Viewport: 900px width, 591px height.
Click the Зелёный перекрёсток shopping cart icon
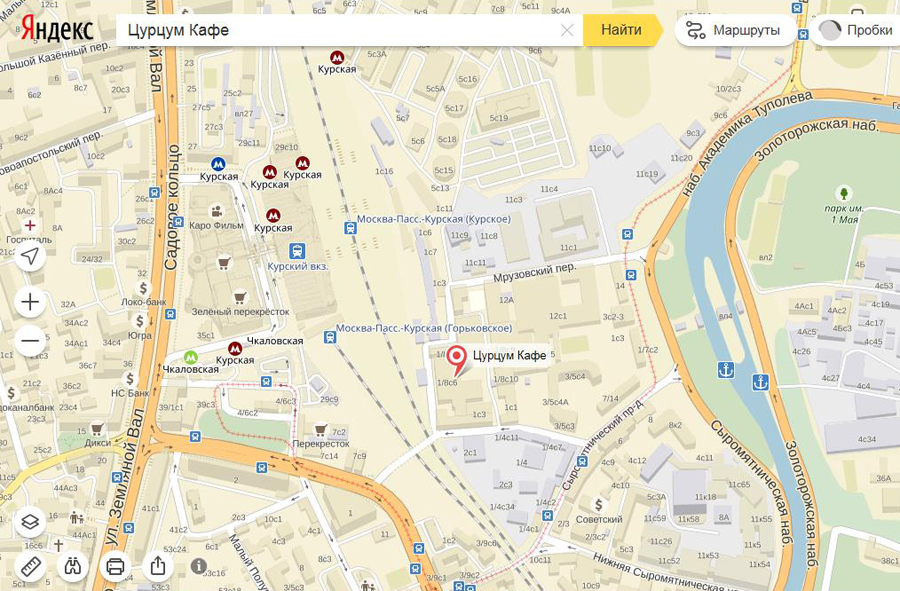click(240, 298)
